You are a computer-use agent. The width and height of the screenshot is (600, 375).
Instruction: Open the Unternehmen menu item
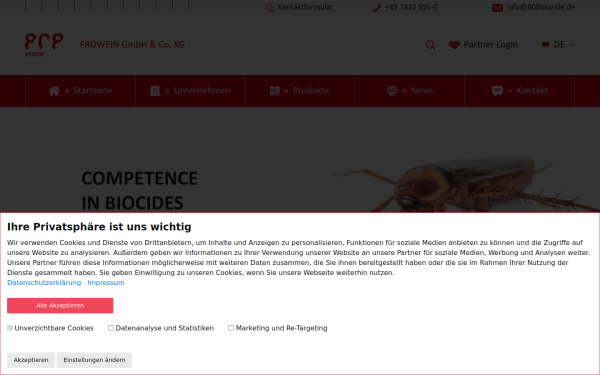click(x=190, y=91)
